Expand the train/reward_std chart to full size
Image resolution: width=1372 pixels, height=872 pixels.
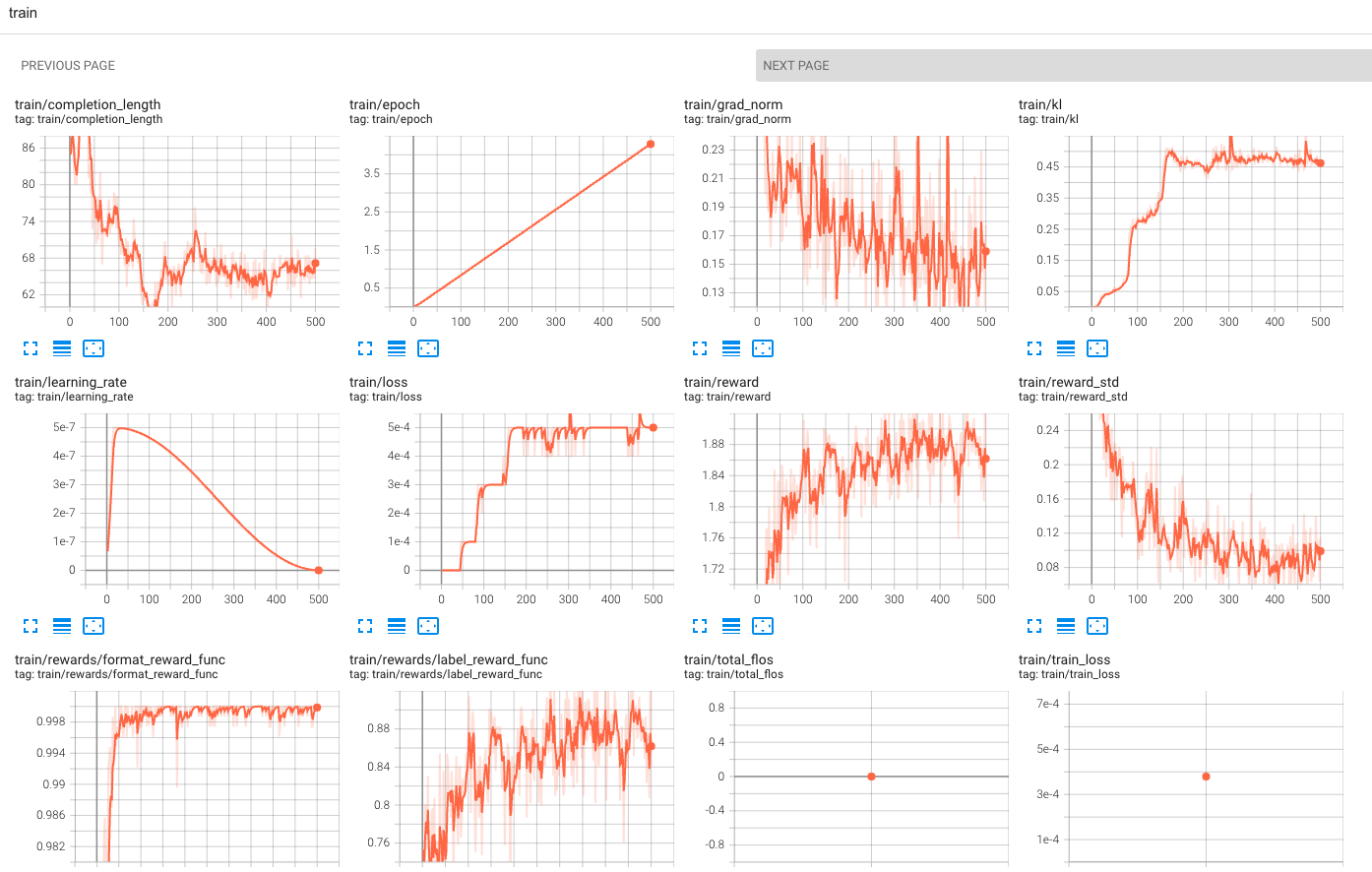tap(1034, 626)
